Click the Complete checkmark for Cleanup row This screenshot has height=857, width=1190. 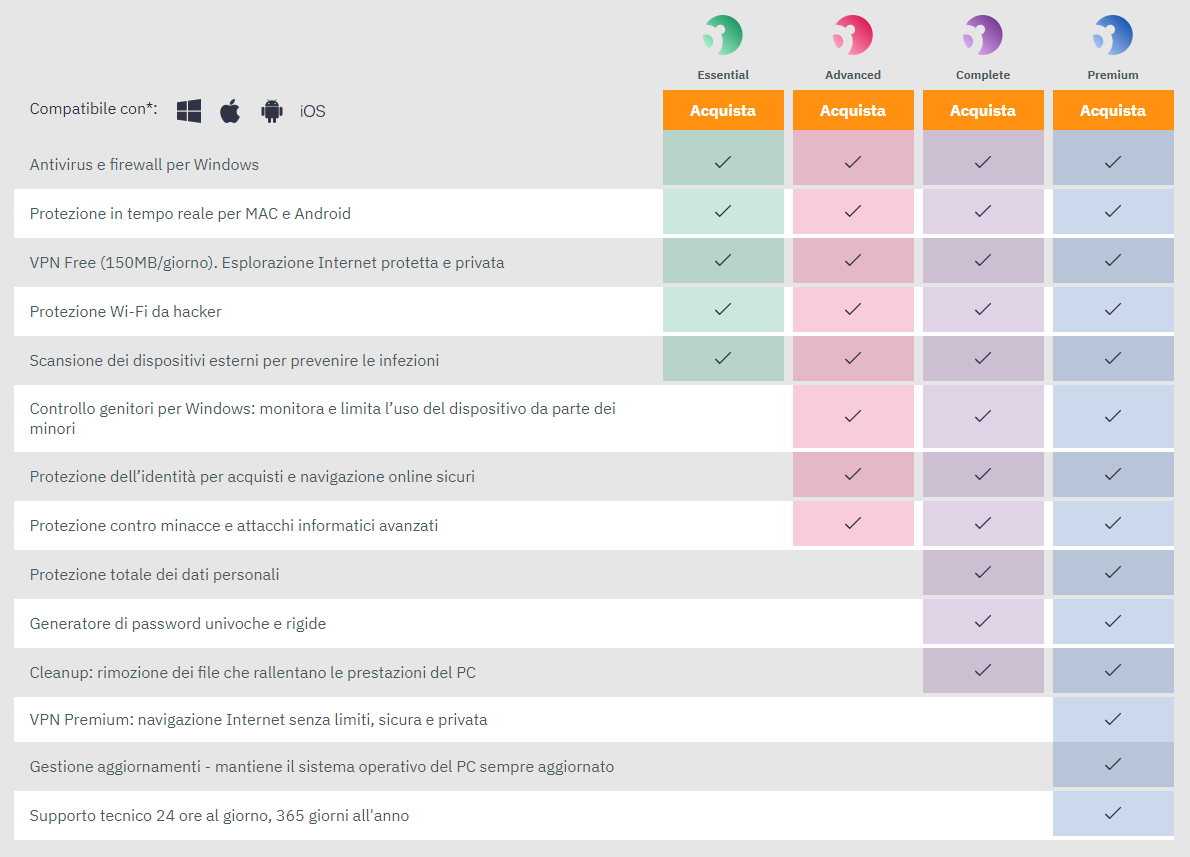pos(983,670)
